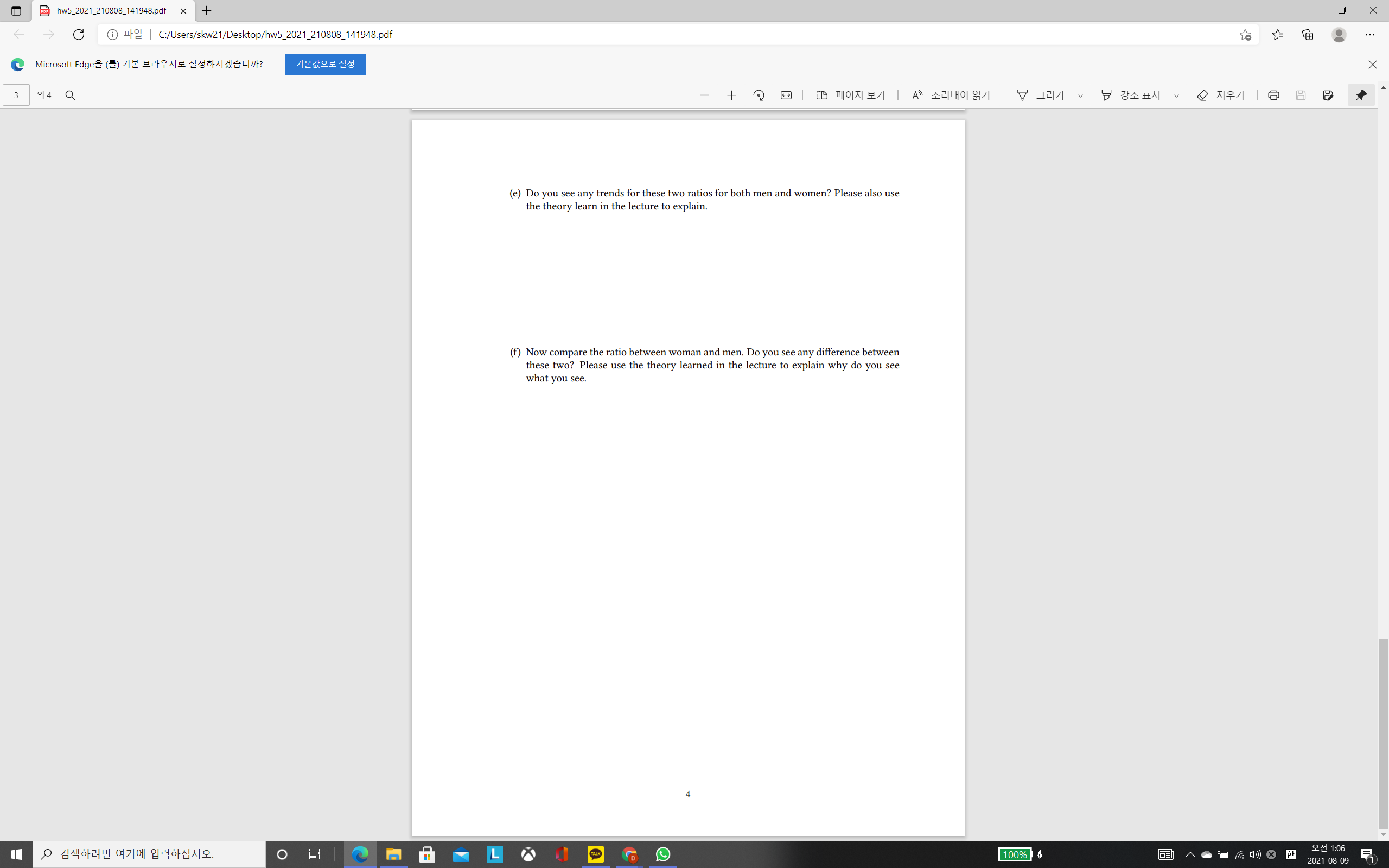
Task: Search the PDF with magnifier icon
Action: pos(70,95)
